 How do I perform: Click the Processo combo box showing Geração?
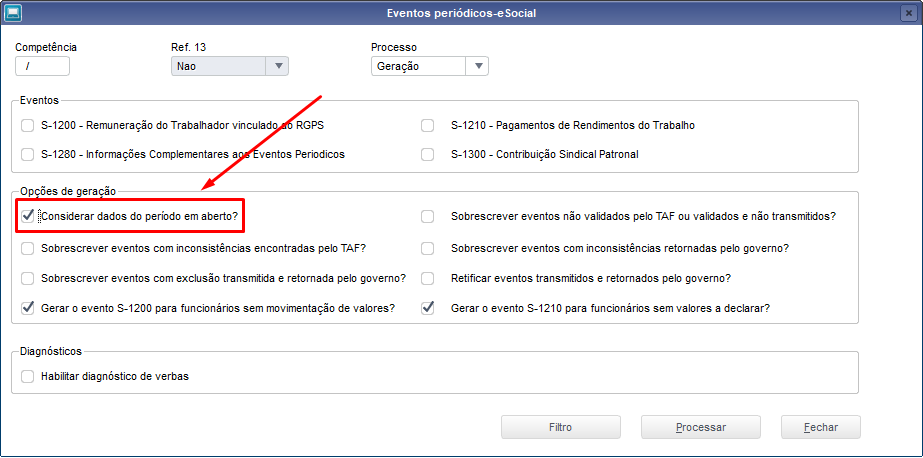tap(430, 66)
